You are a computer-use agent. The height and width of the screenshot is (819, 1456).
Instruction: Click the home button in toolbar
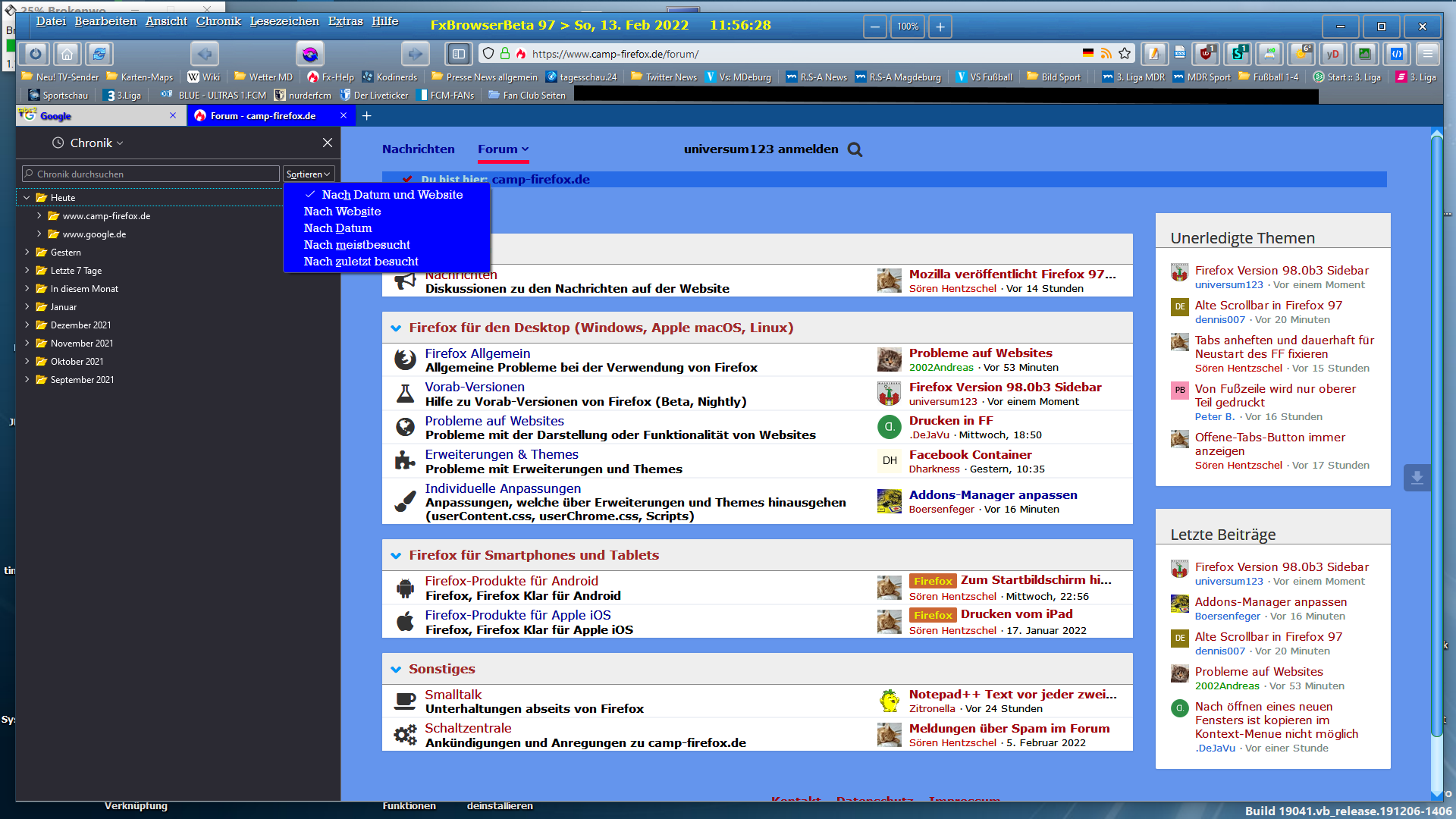(67, 54)
